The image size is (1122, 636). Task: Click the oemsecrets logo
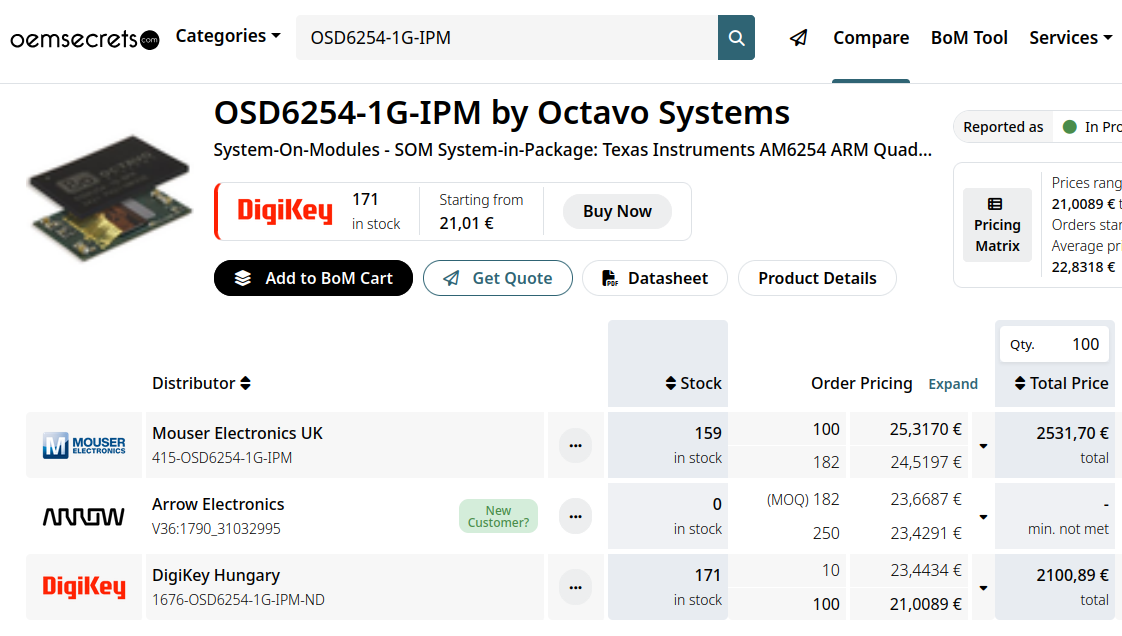pos(84,39)
